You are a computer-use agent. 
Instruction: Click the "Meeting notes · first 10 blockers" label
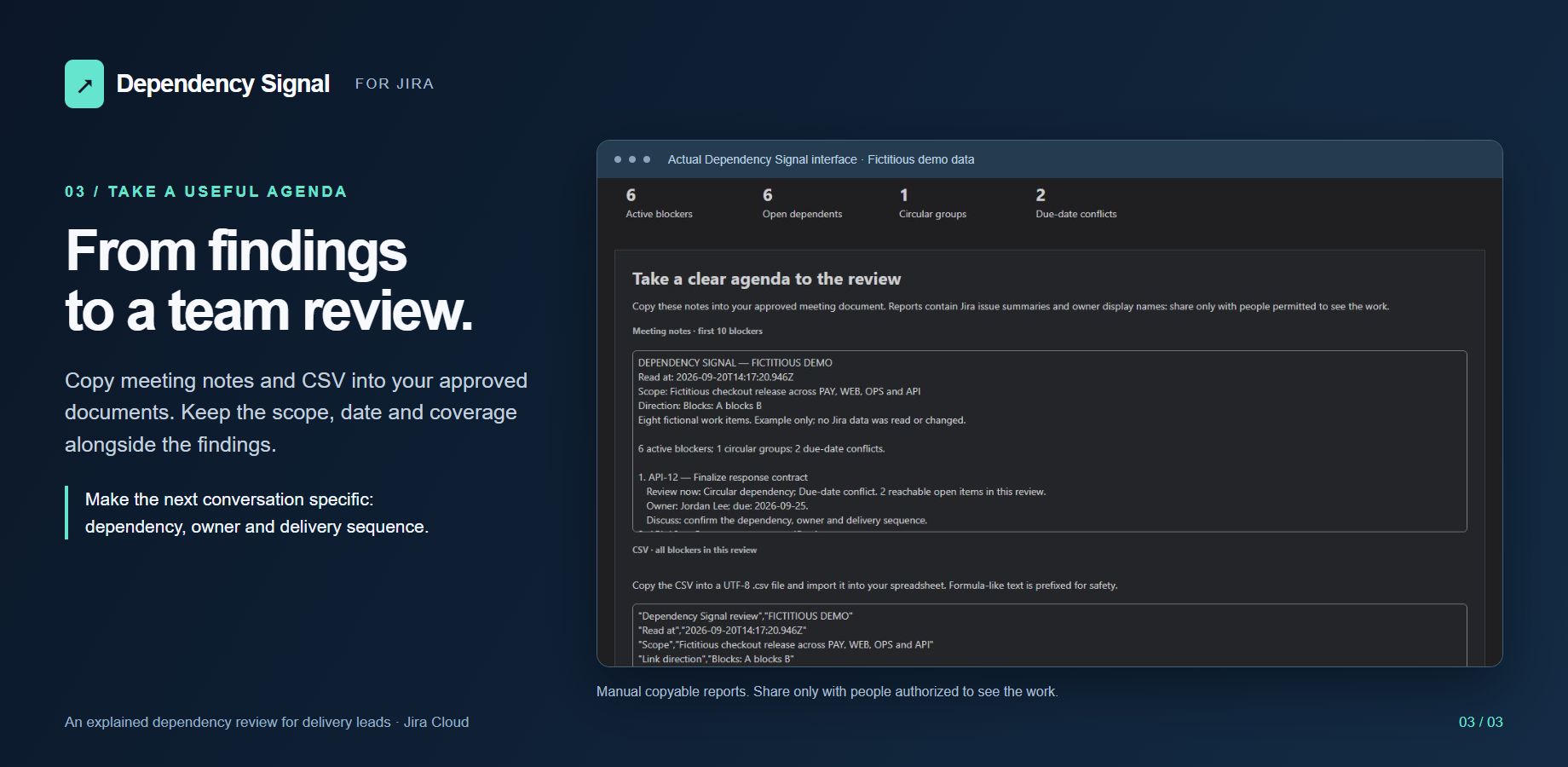[697, 331]
